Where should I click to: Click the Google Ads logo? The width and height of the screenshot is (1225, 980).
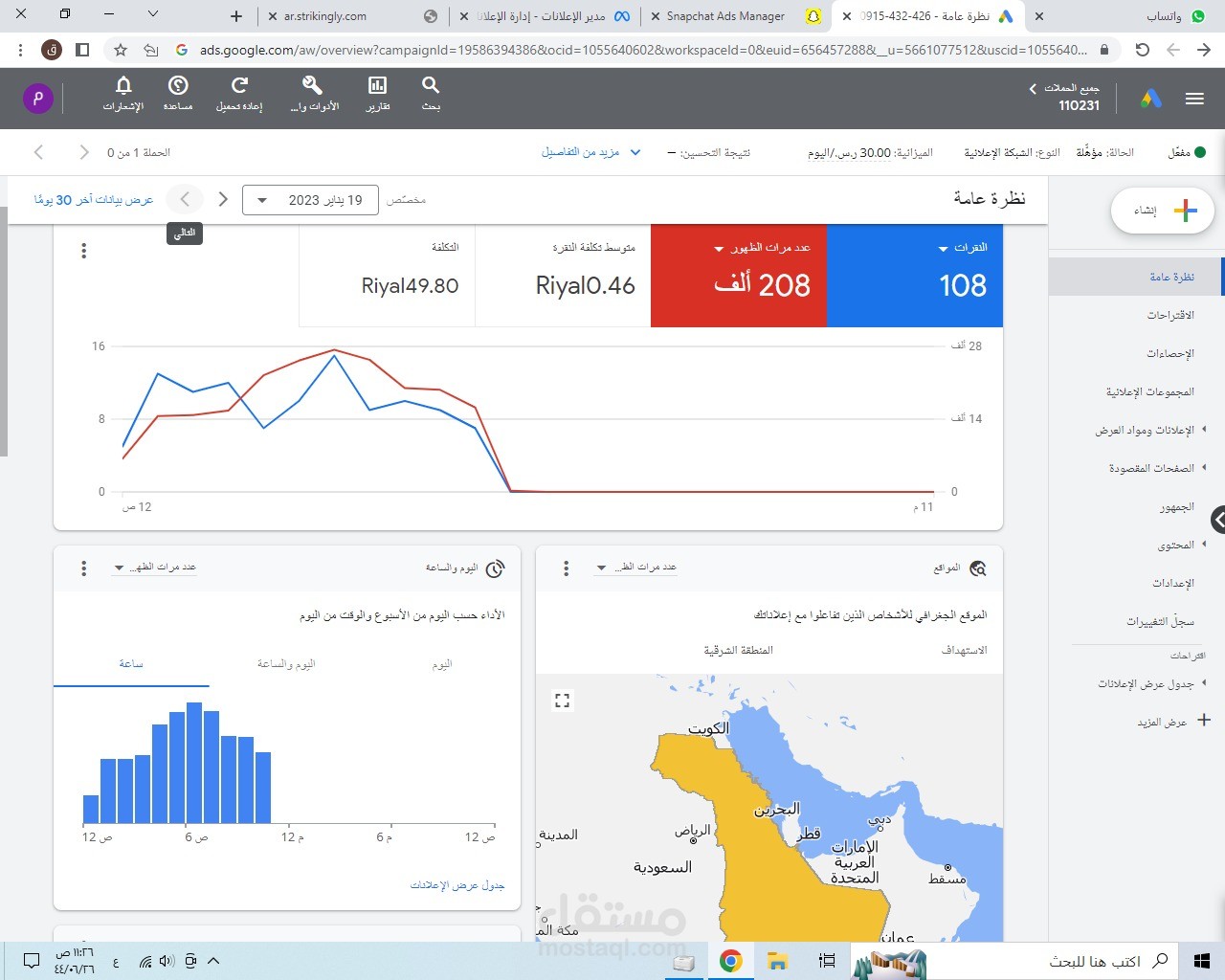1151,98
